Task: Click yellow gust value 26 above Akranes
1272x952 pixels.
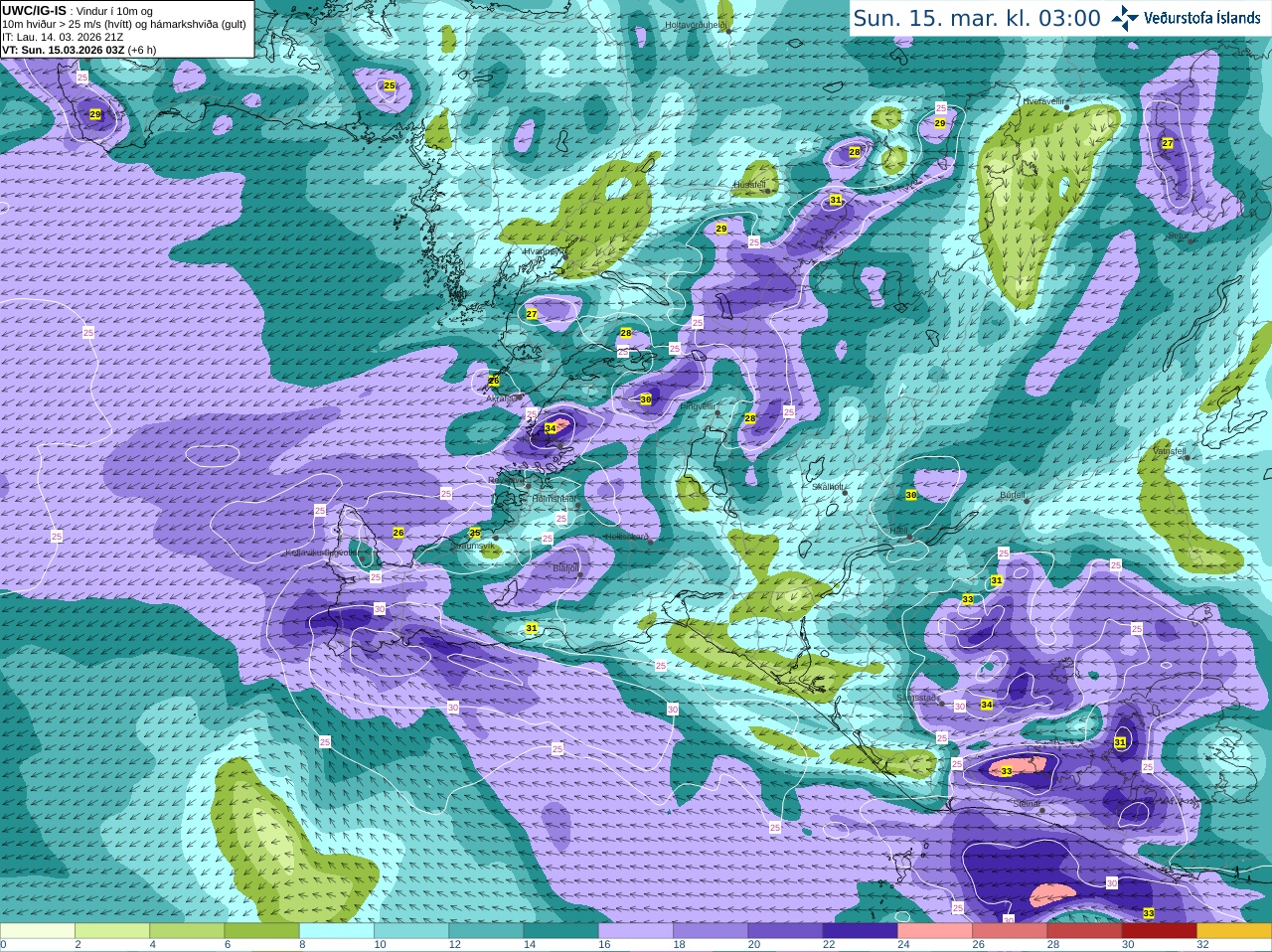Action: pos(493,381)
